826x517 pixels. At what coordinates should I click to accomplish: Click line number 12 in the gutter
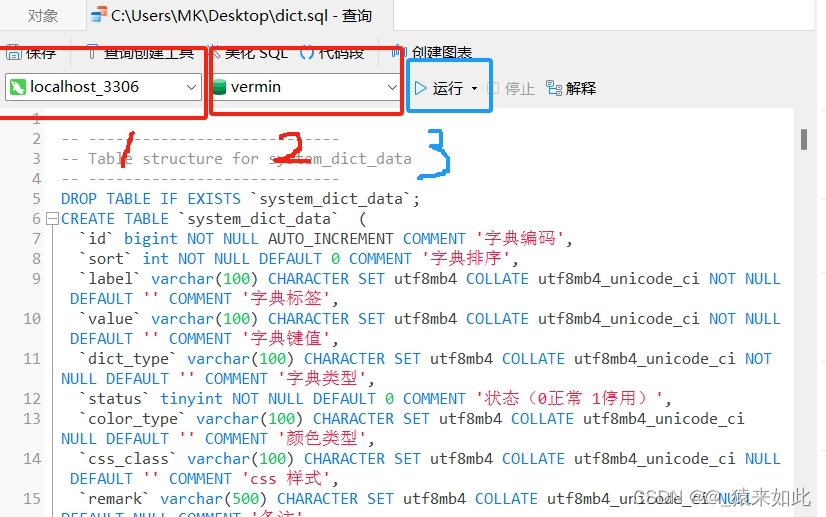(32, 399)
